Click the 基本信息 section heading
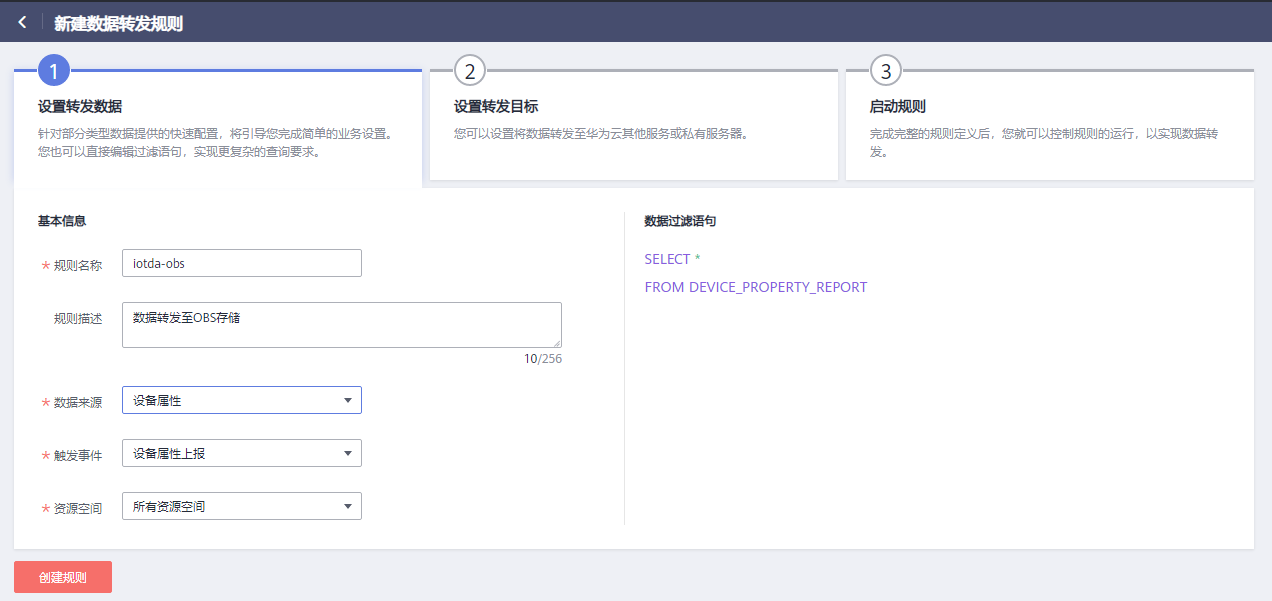 pos(62,221)
